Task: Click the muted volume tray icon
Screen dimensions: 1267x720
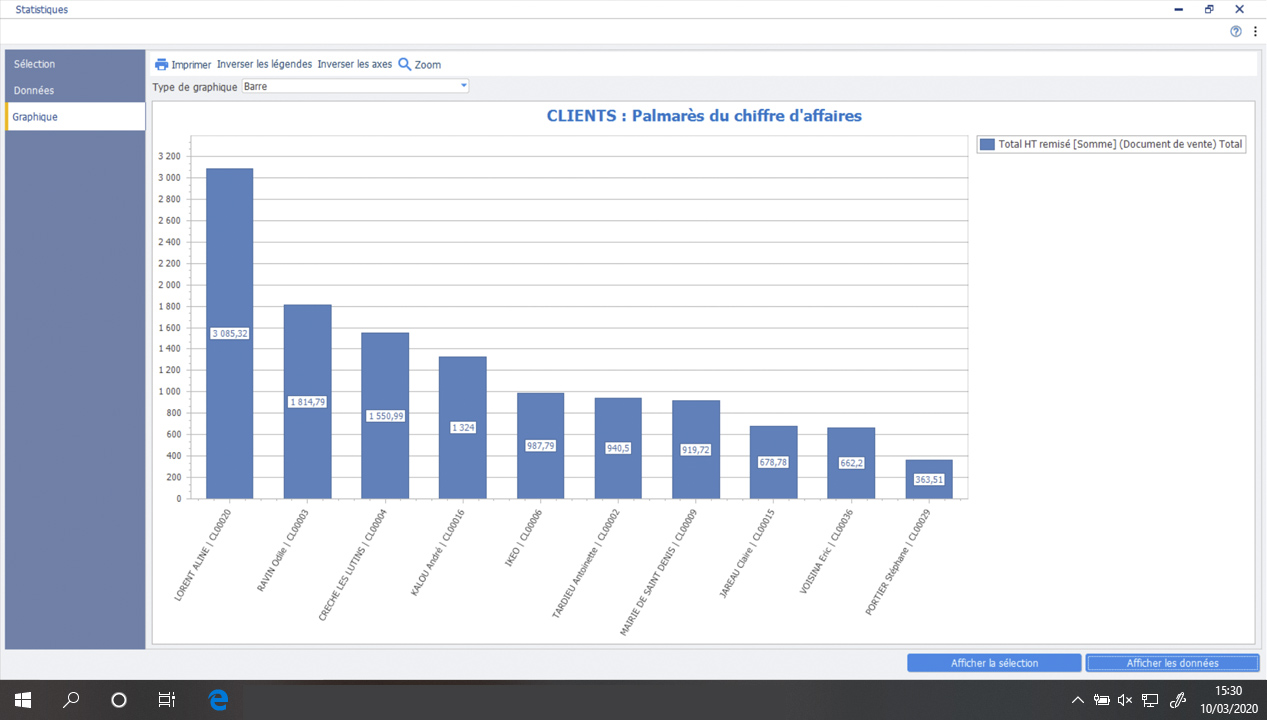Action: pyautogui.click(x=1125, y=700)
